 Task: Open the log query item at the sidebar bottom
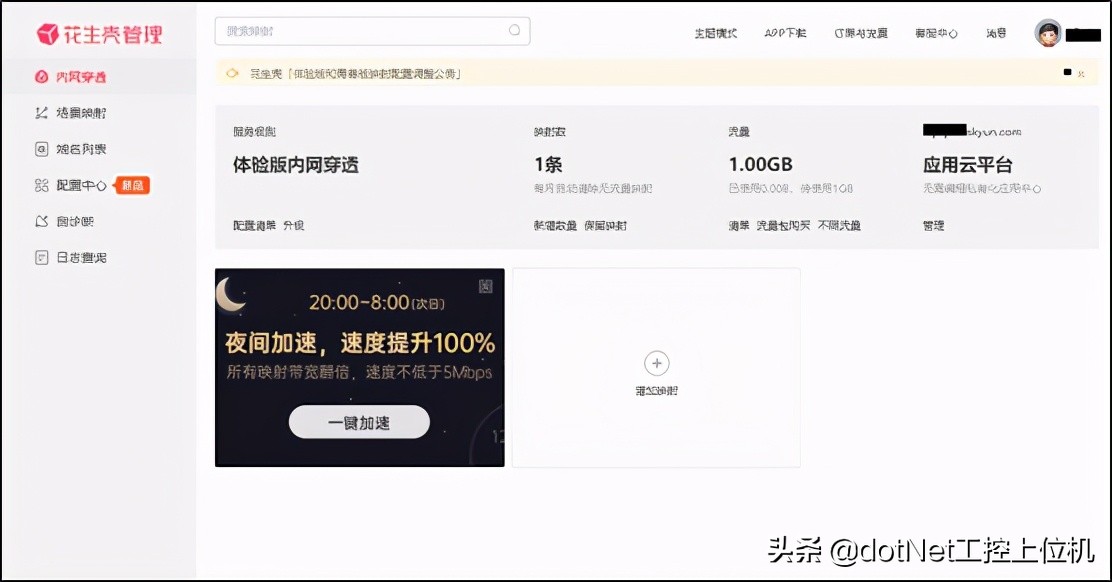coord(78,257)
